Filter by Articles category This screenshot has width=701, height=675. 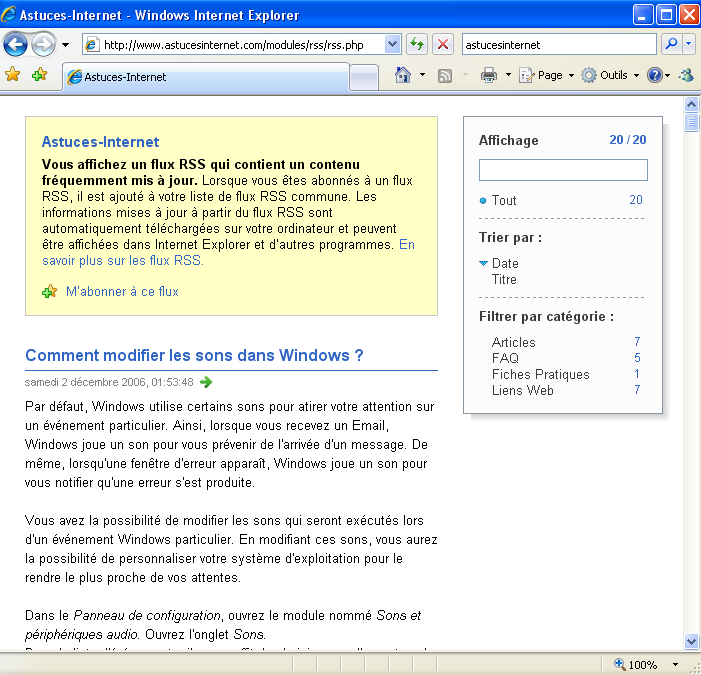click(513, 342)
